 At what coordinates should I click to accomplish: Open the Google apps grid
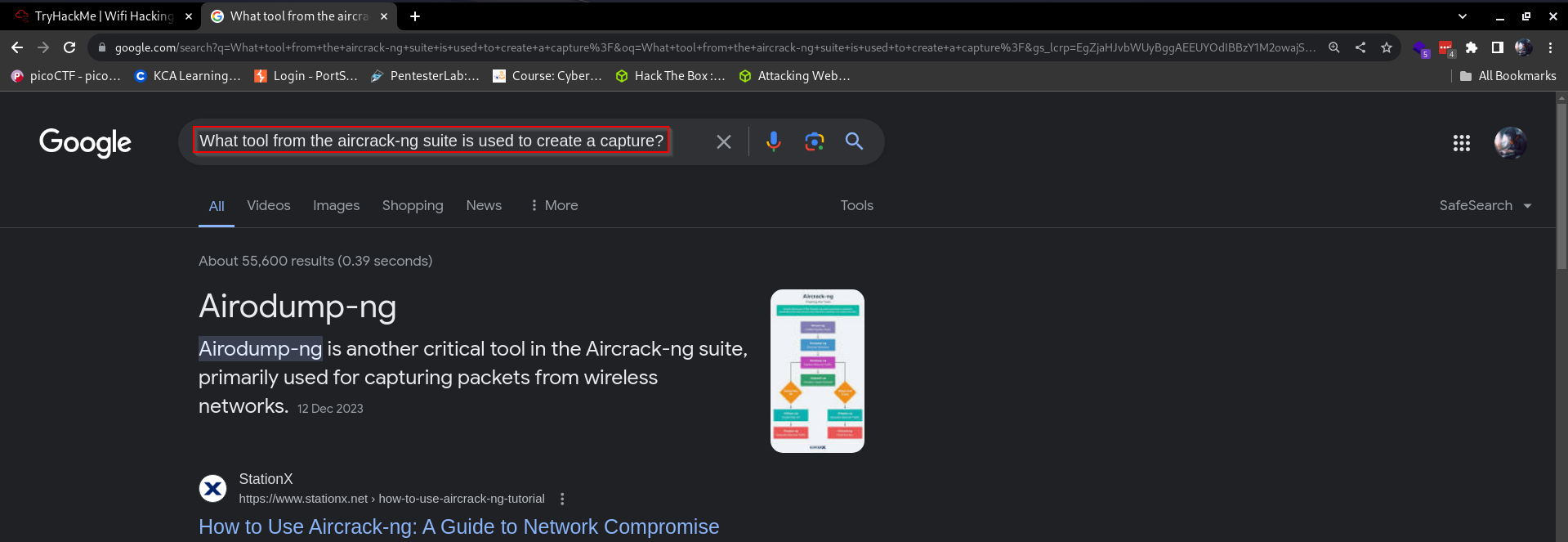(x=1462, y=143)
